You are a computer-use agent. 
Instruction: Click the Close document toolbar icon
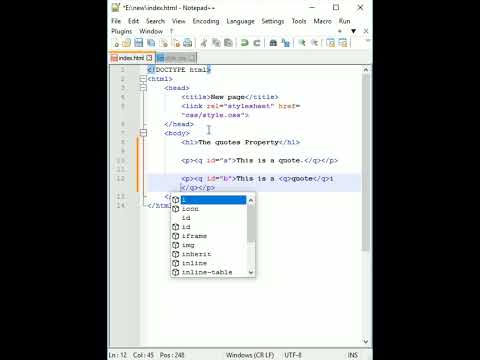(x=163, y=43)
